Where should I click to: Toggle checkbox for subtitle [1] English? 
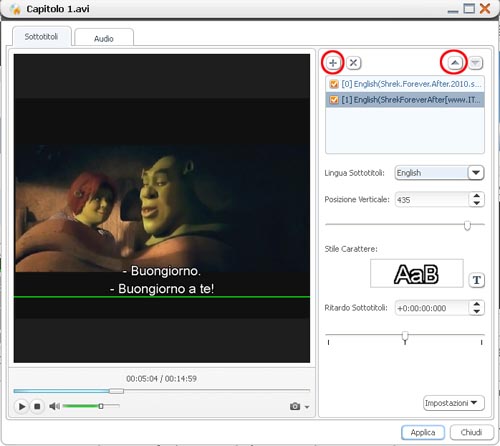coord(333,100)
